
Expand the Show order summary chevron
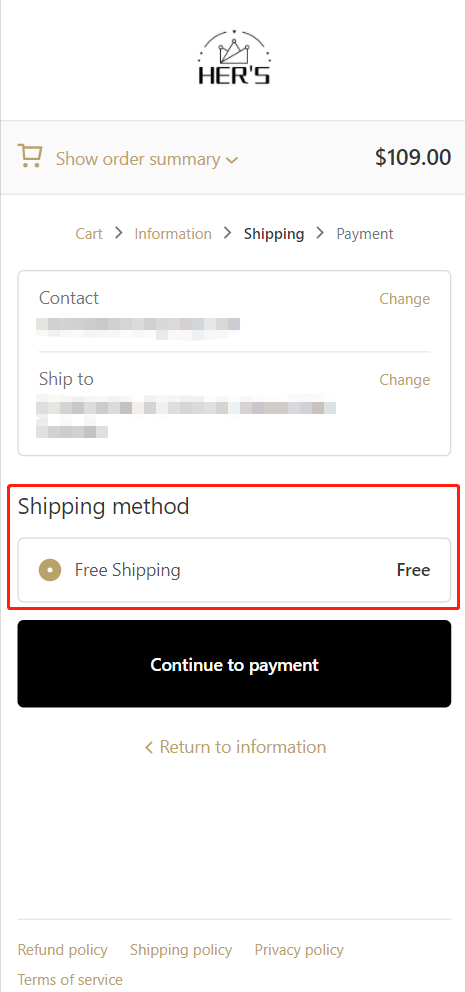[x=232, y=161]
